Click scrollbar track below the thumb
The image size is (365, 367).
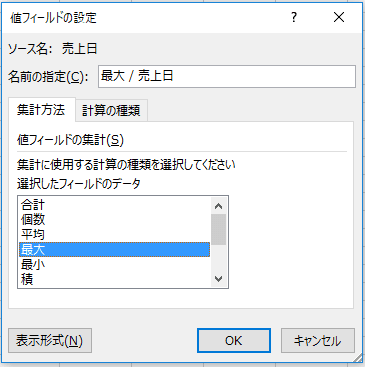coord(219,258)
